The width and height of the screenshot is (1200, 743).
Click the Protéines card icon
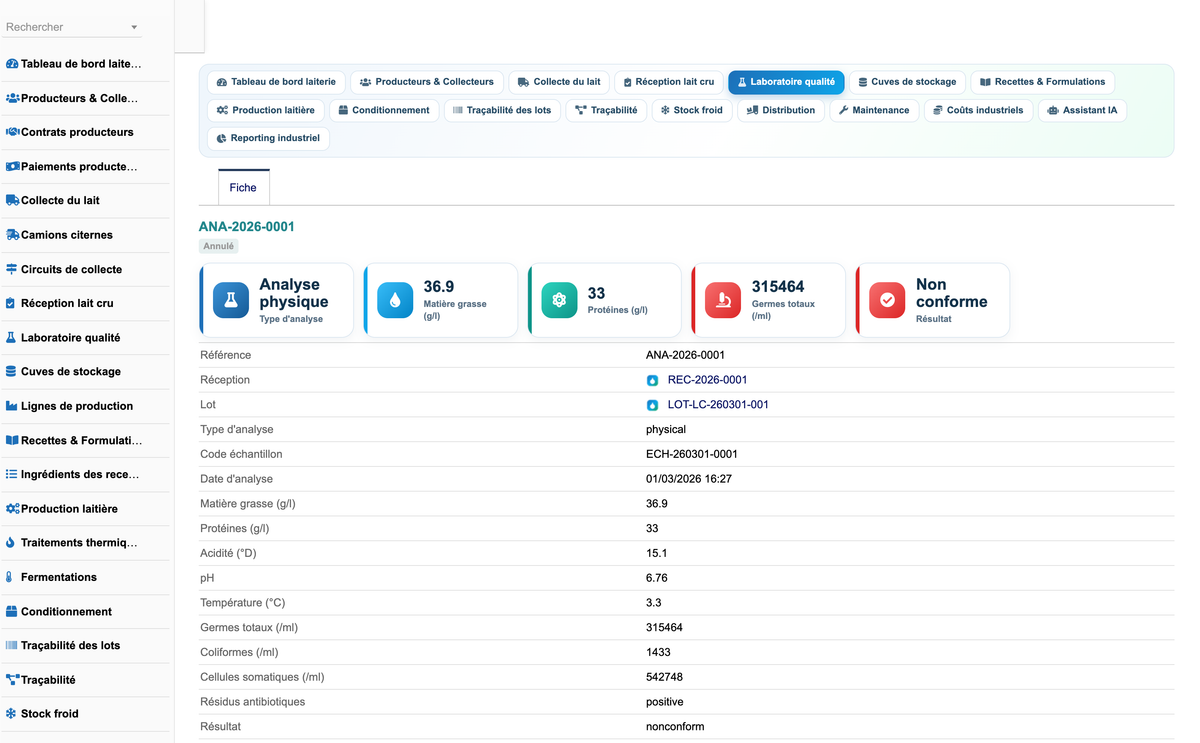click(x=559, y=300)
